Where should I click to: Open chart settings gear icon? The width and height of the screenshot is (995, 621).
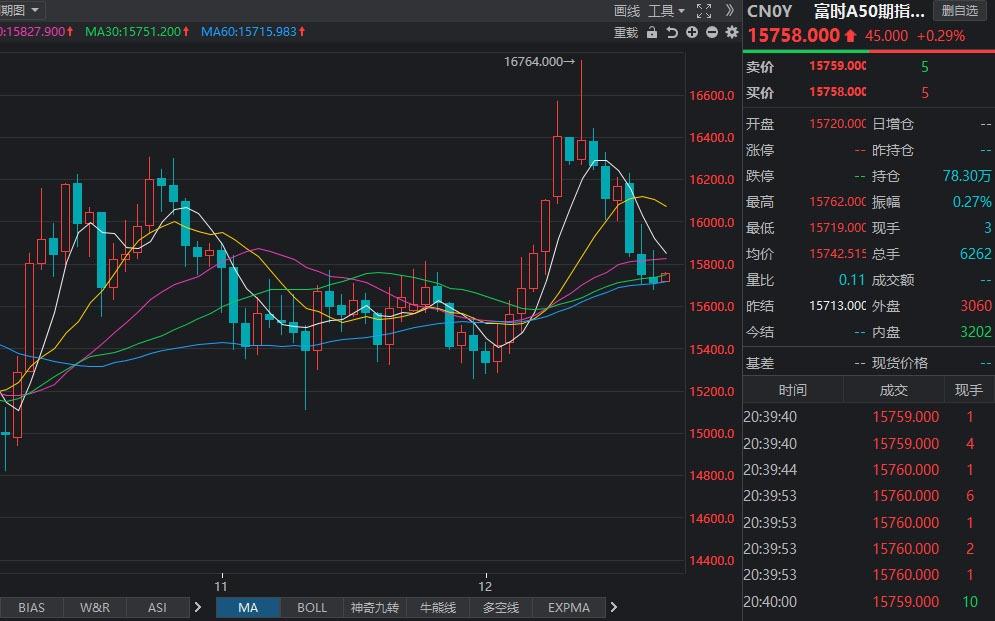(x=732, y=32)
